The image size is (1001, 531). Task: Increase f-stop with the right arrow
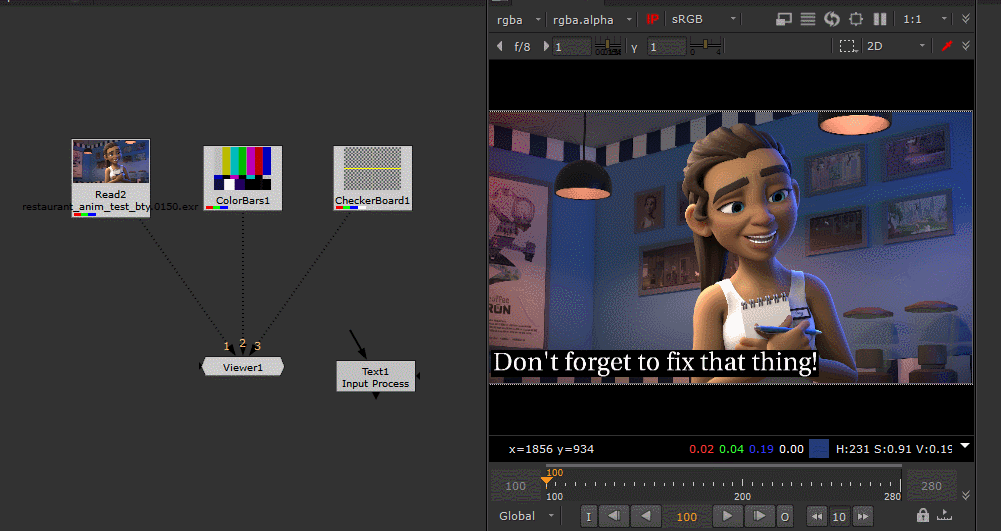coord(546,46)
